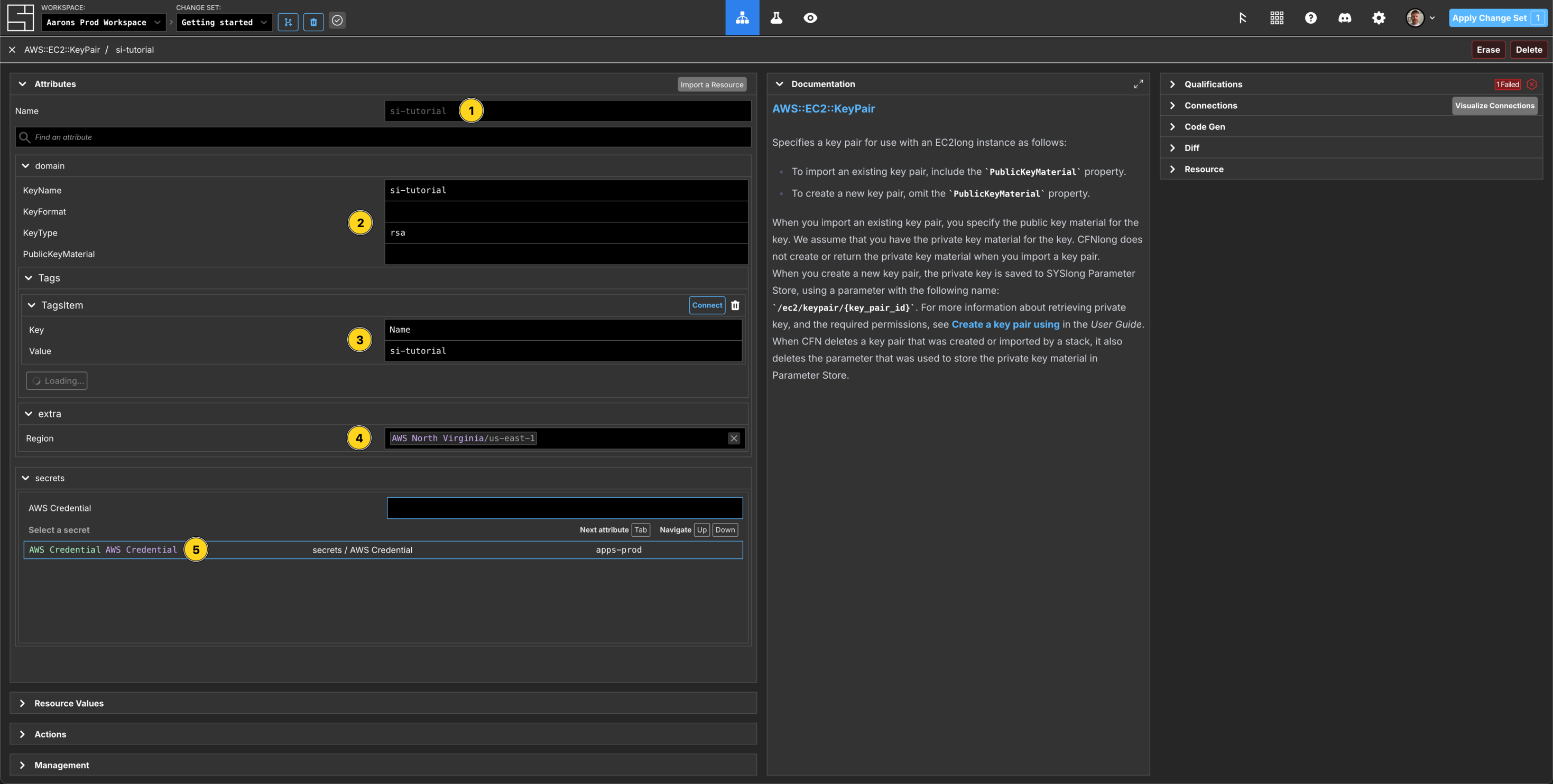Open the user profile avatar menu
The height and width of the screenshot is (784, 1553).
click(1420, 17)
